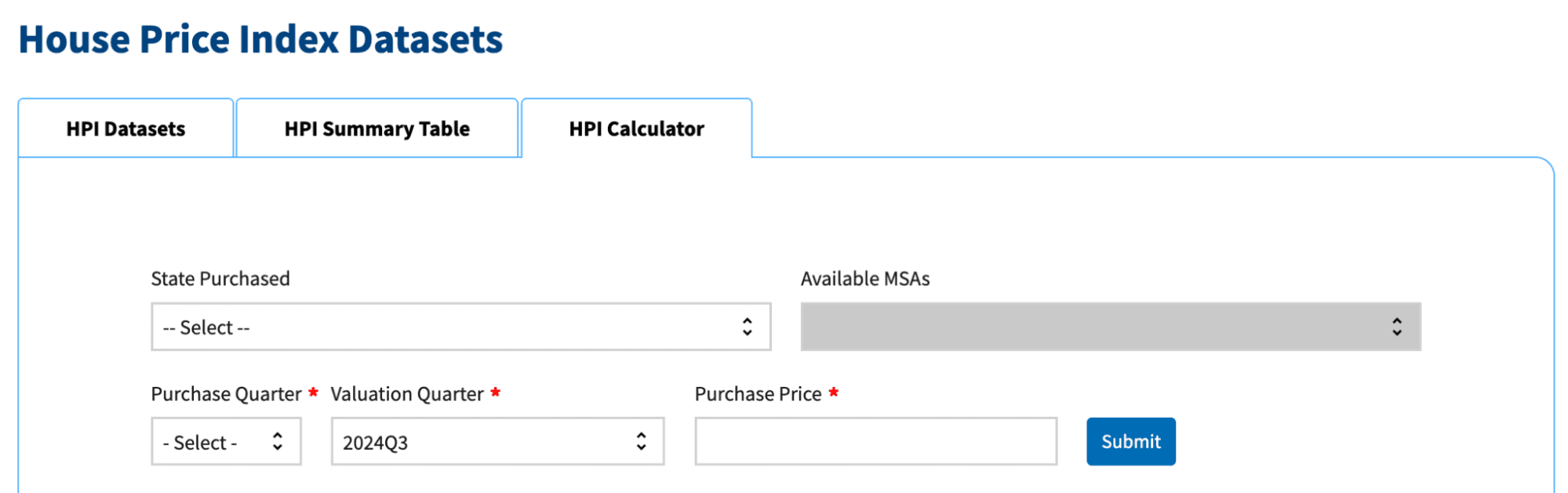Screen dimensions: 1568x493
Task: Open the HPI Summary Table tab
Action: [x=377, y=129]
